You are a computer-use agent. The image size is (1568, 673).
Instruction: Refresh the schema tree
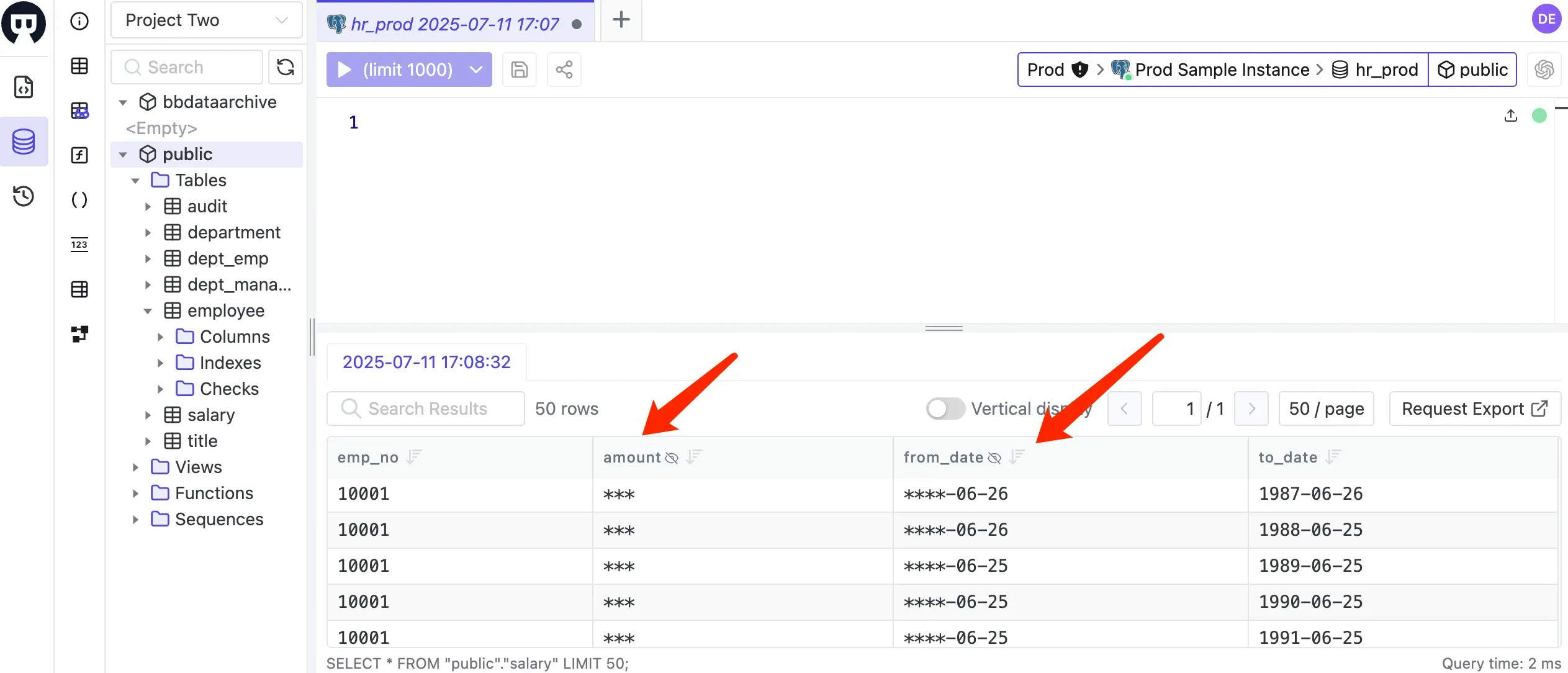point(286,67)
